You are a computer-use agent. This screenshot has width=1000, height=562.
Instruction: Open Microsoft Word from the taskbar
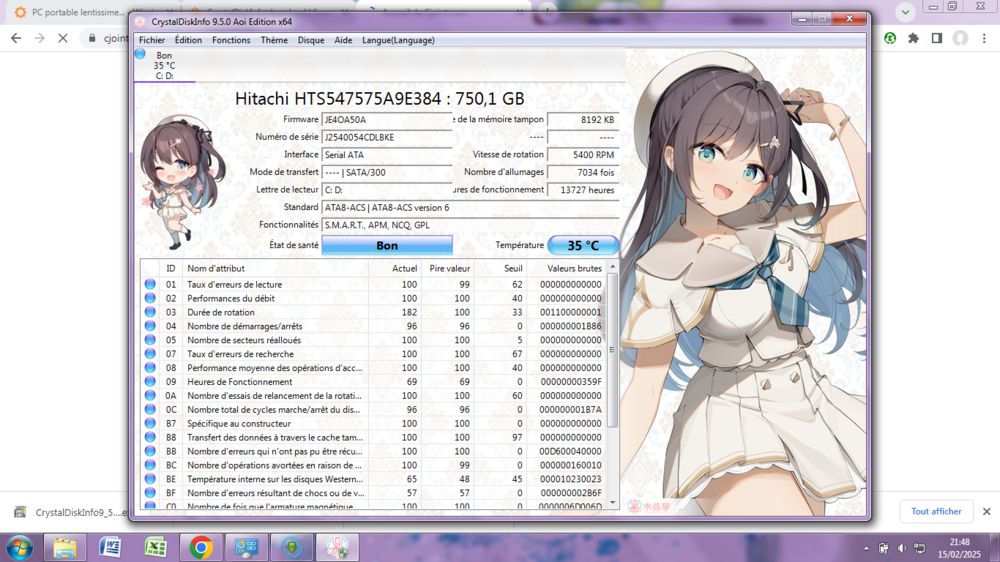pos(110,547)
